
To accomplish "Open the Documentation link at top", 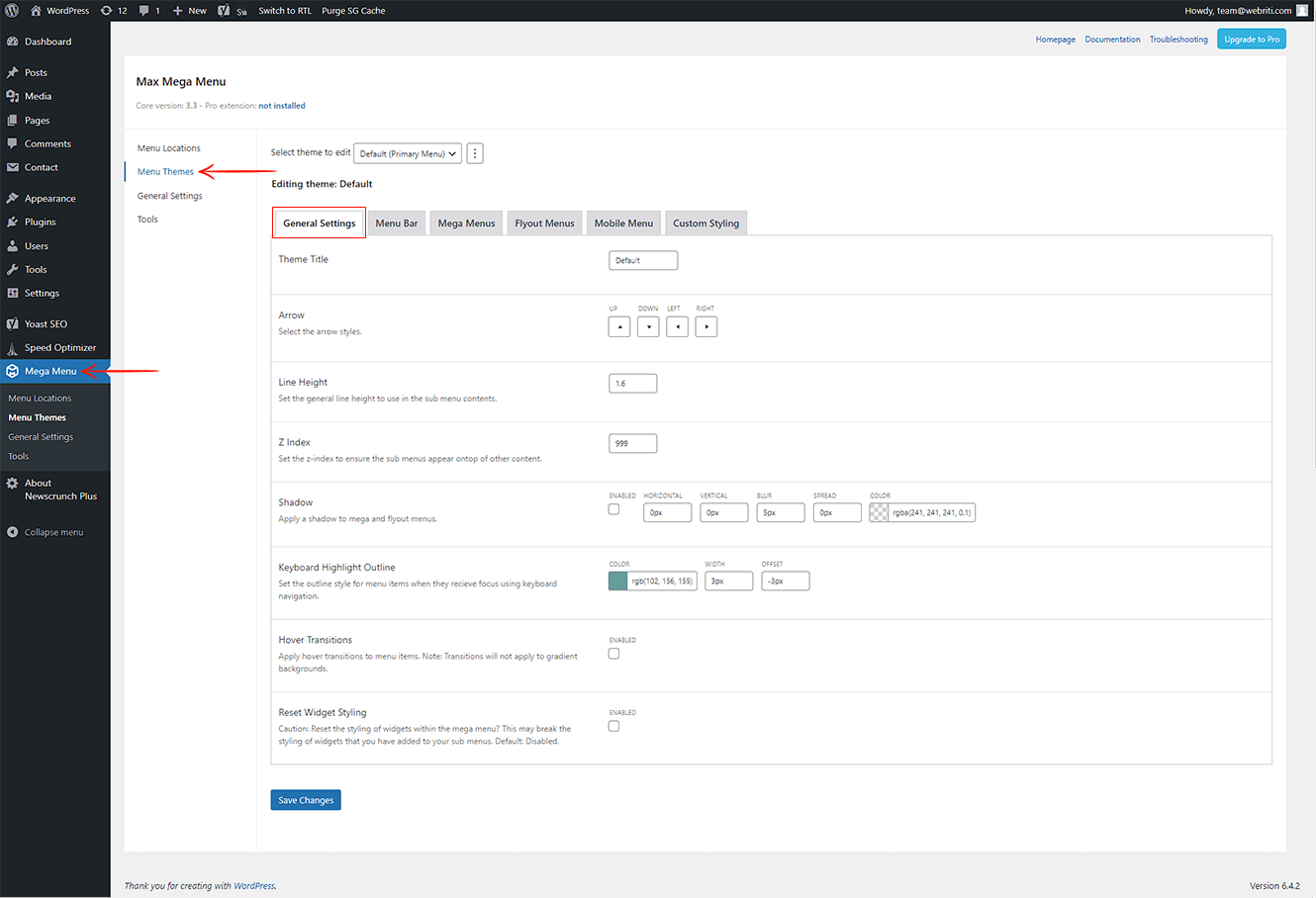I will [1112, 40].
